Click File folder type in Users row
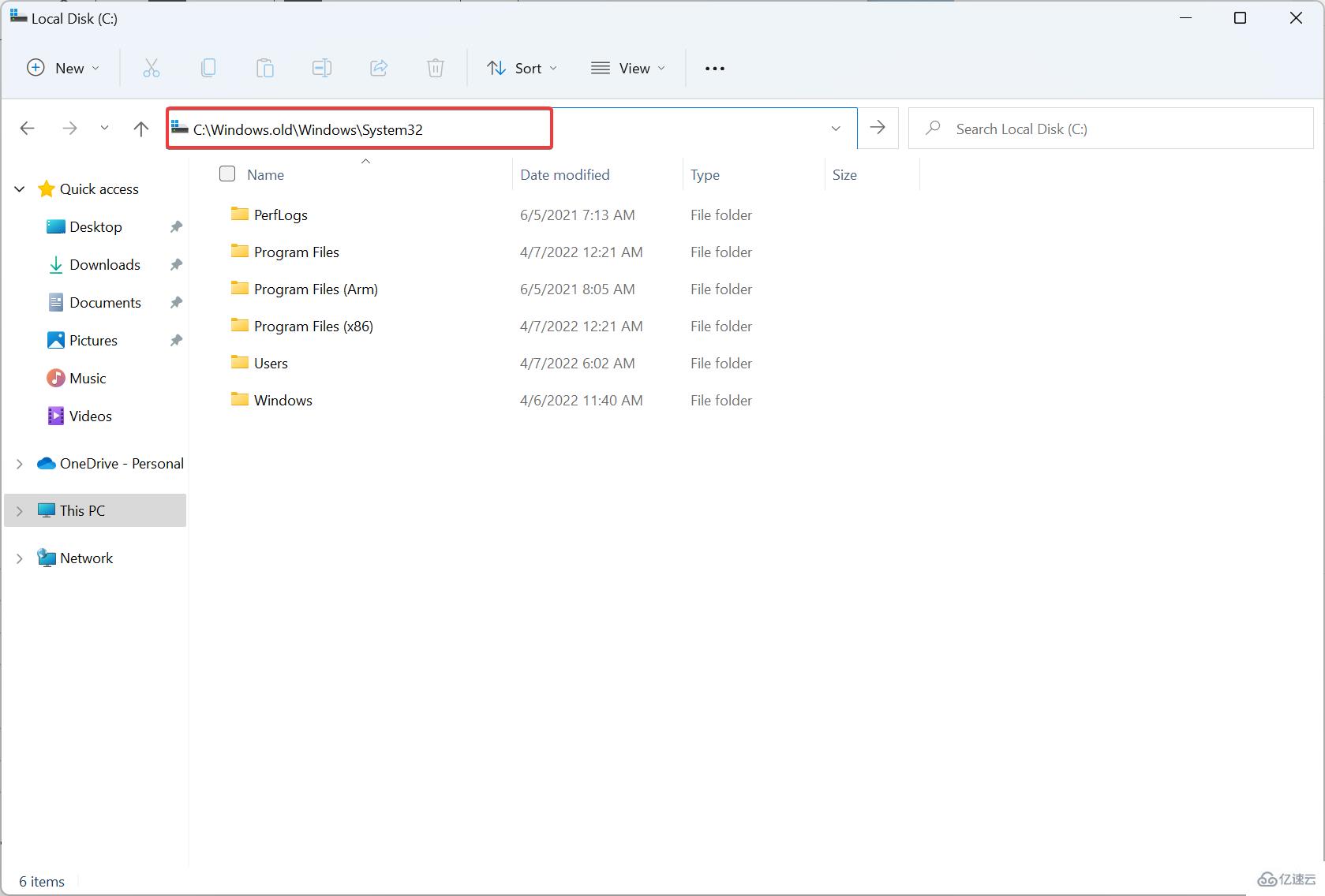Viewport: 1325px width, 896px height. coord(721,363)
